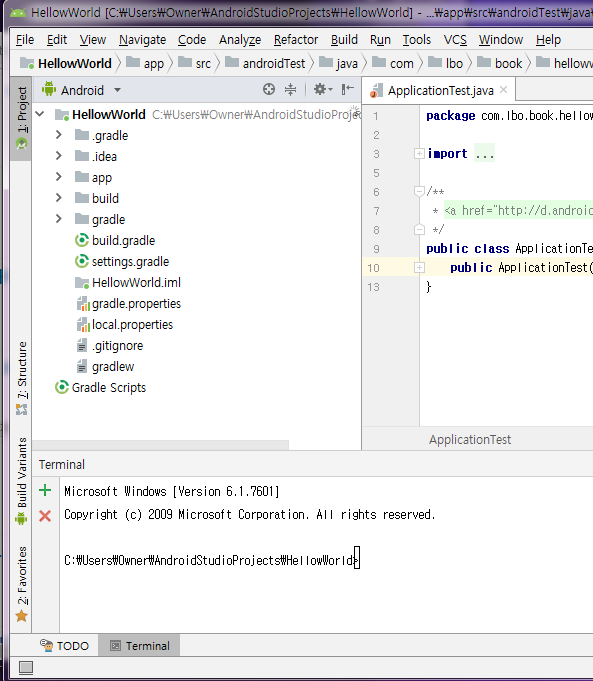Viewport: 593px width, 681px height.
Task: Select gradlew in the project tree
Action: (x=113, y=367)
